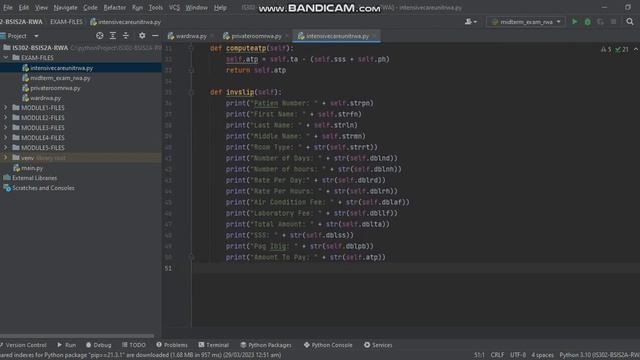The height and width of the screenshot is (360, 640).
Task: Open Project panel settings gear
Action: [x=142, y=36]
